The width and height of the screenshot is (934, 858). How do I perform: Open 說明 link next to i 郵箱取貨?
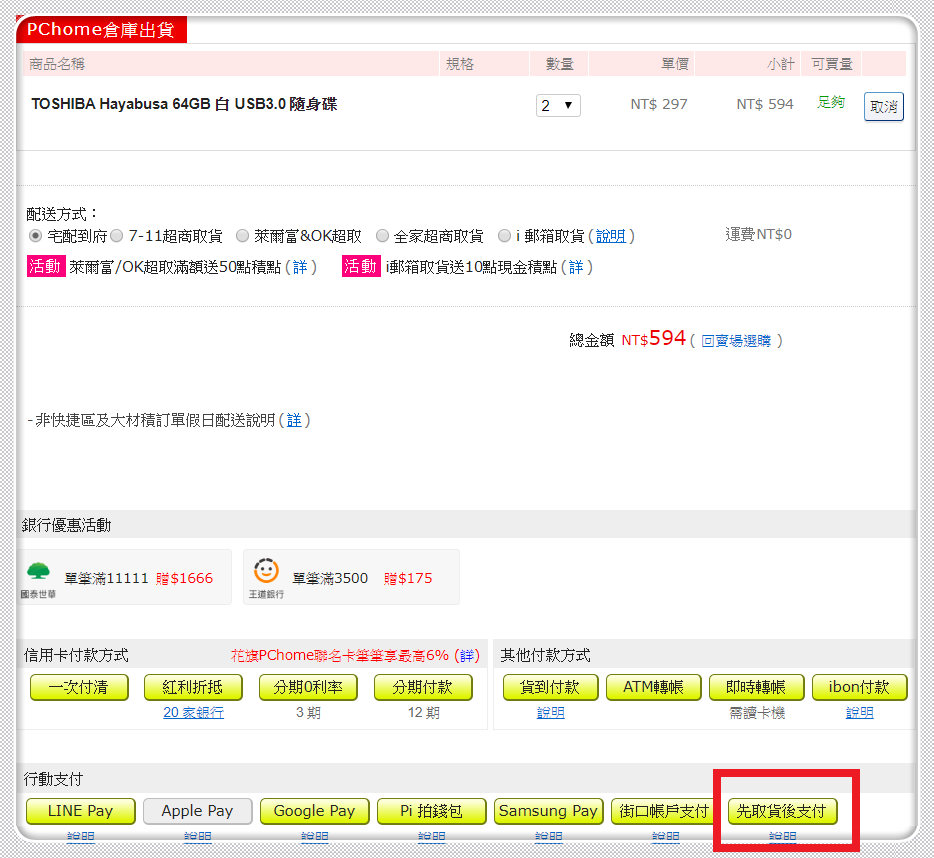click(611, 237)
